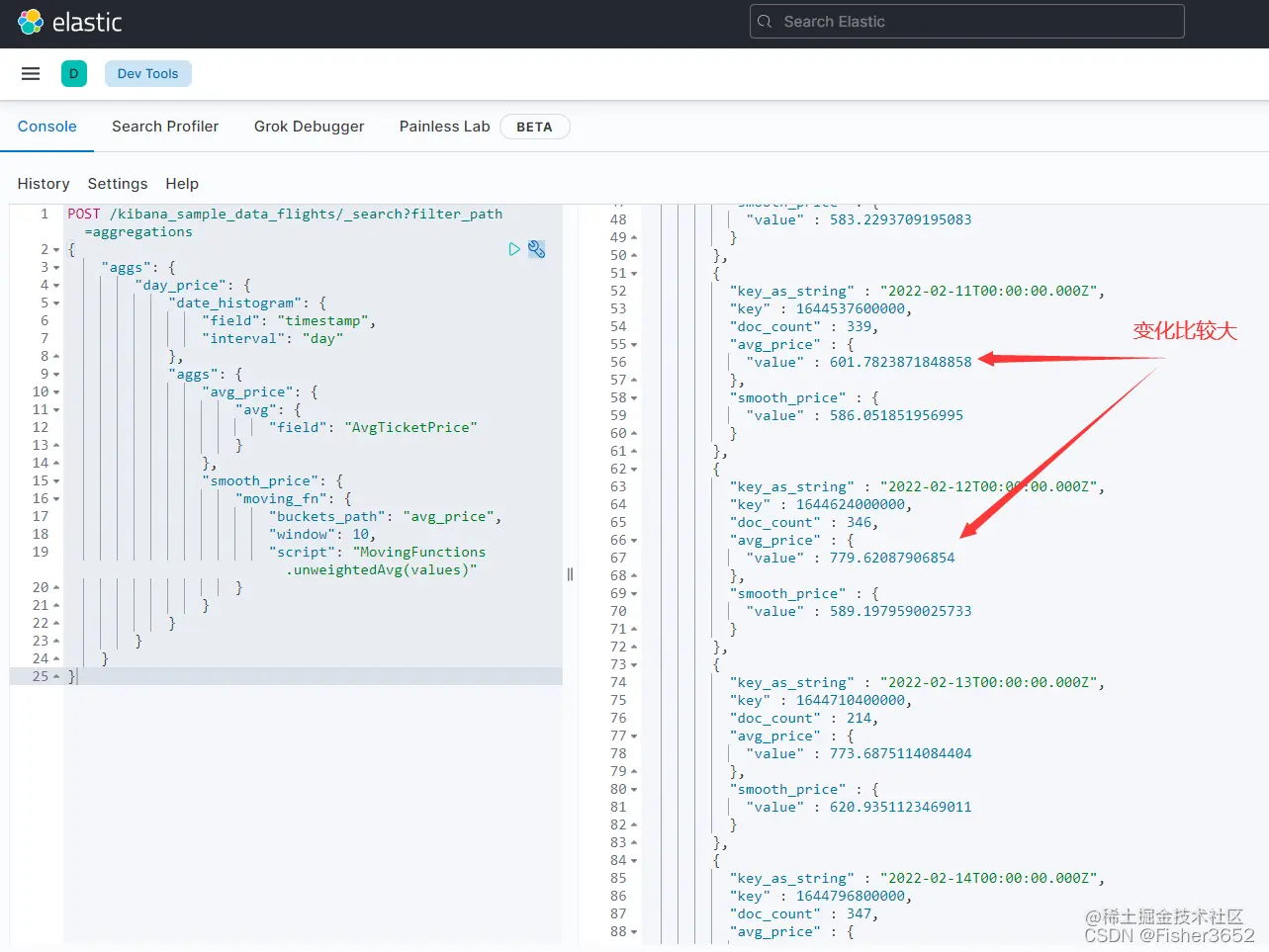1269x952 pixels.
Task: Open the wrench request options icon
Action: click(536, 249)
